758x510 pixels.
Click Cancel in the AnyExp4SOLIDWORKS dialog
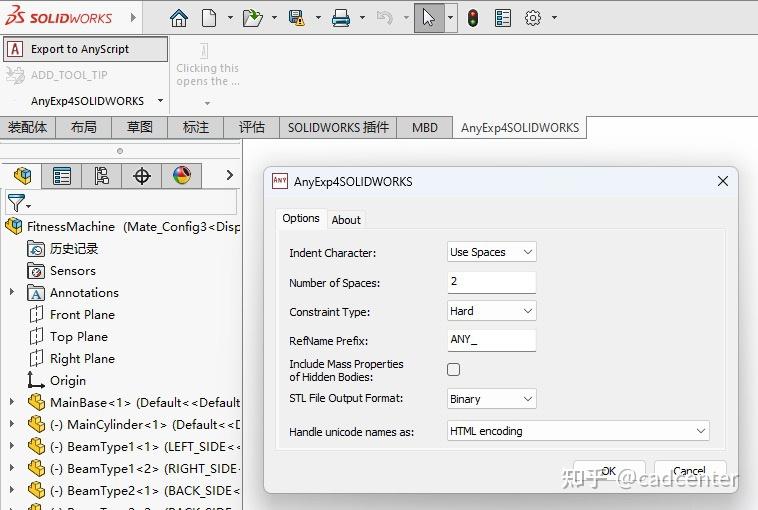(x=690, y=471)
